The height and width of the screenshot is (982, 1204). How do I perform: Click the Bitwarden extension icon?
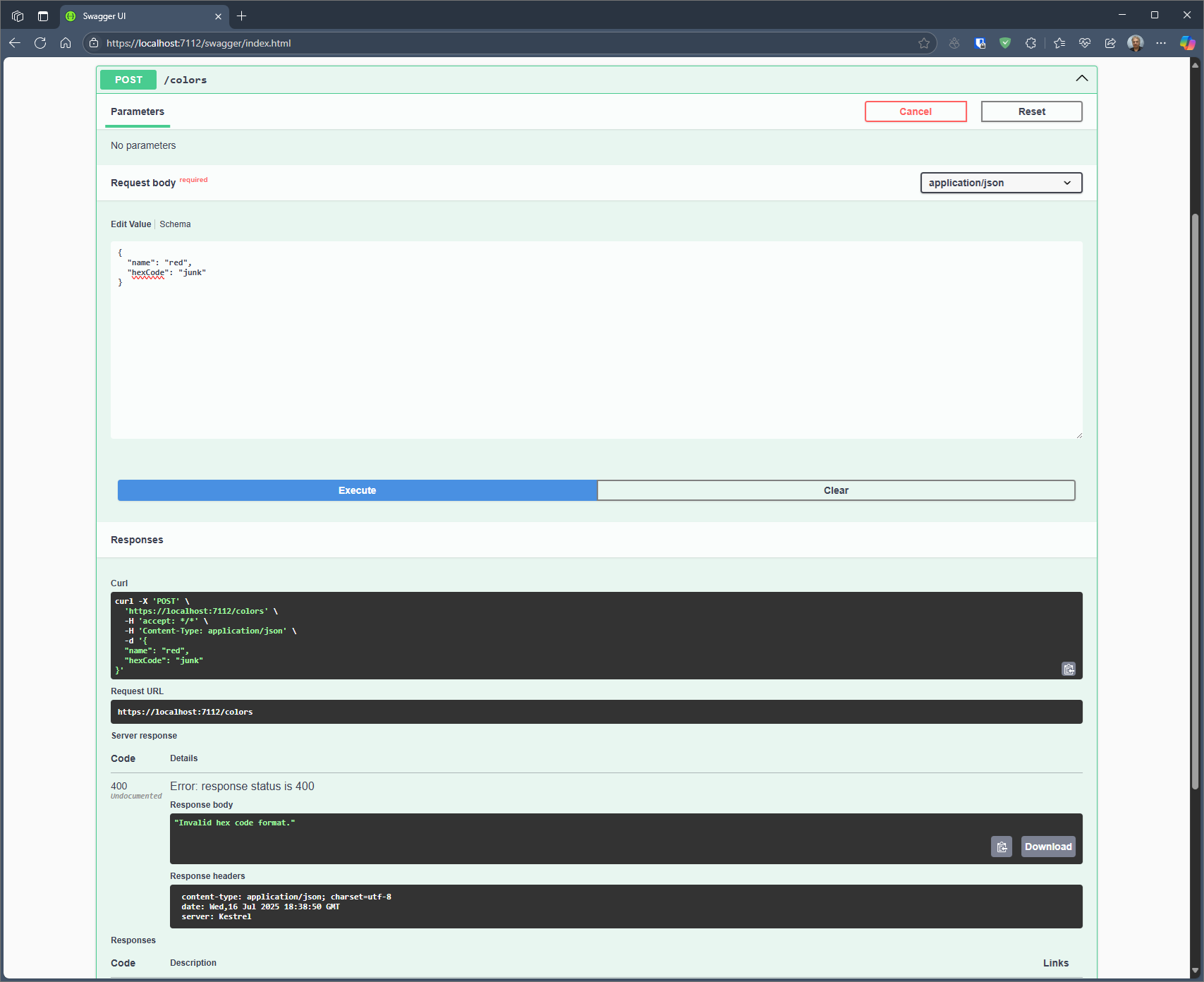click(980, 43)
